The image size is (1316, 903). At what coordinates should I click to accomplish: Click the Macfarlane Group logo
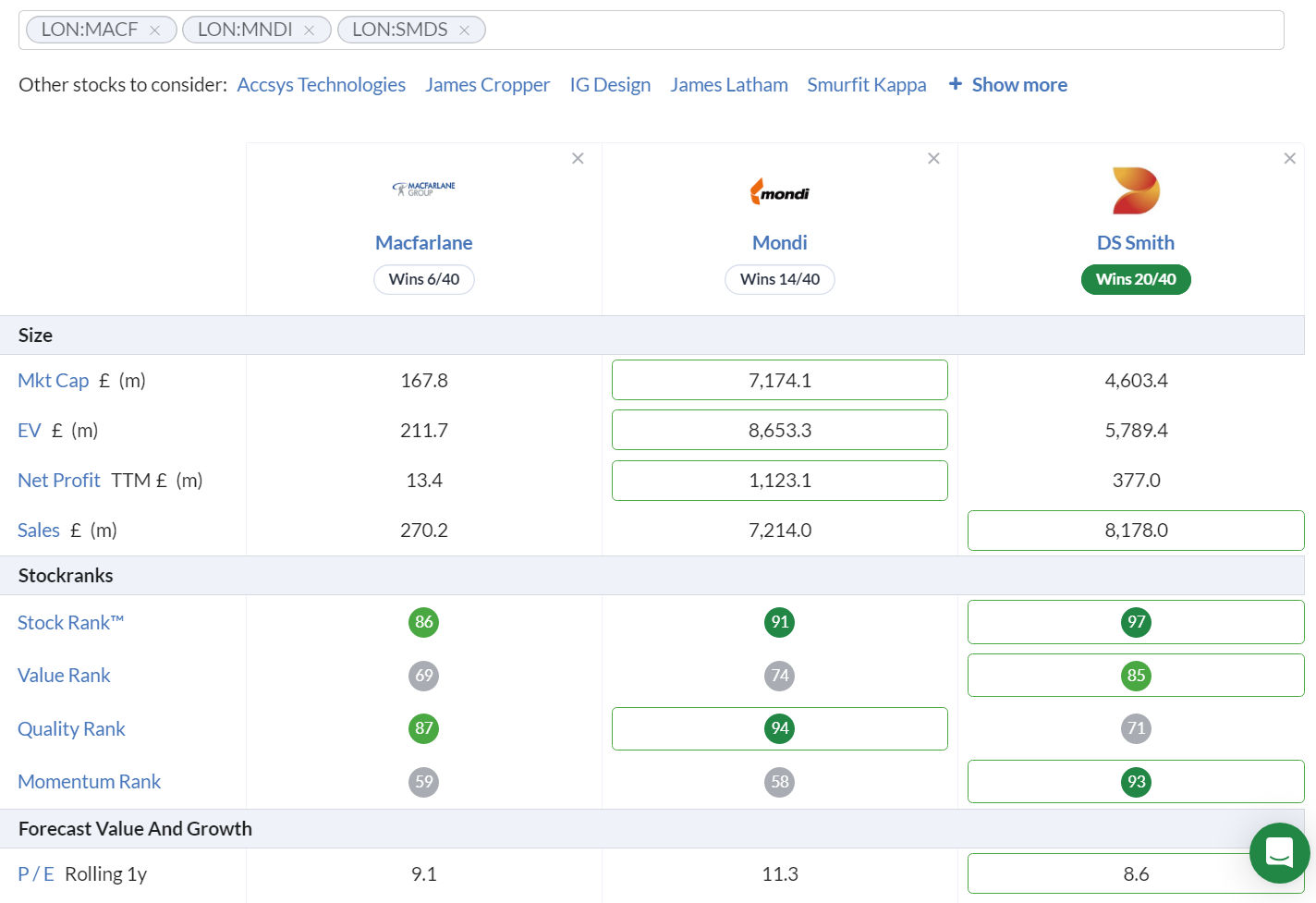(423, 189)
